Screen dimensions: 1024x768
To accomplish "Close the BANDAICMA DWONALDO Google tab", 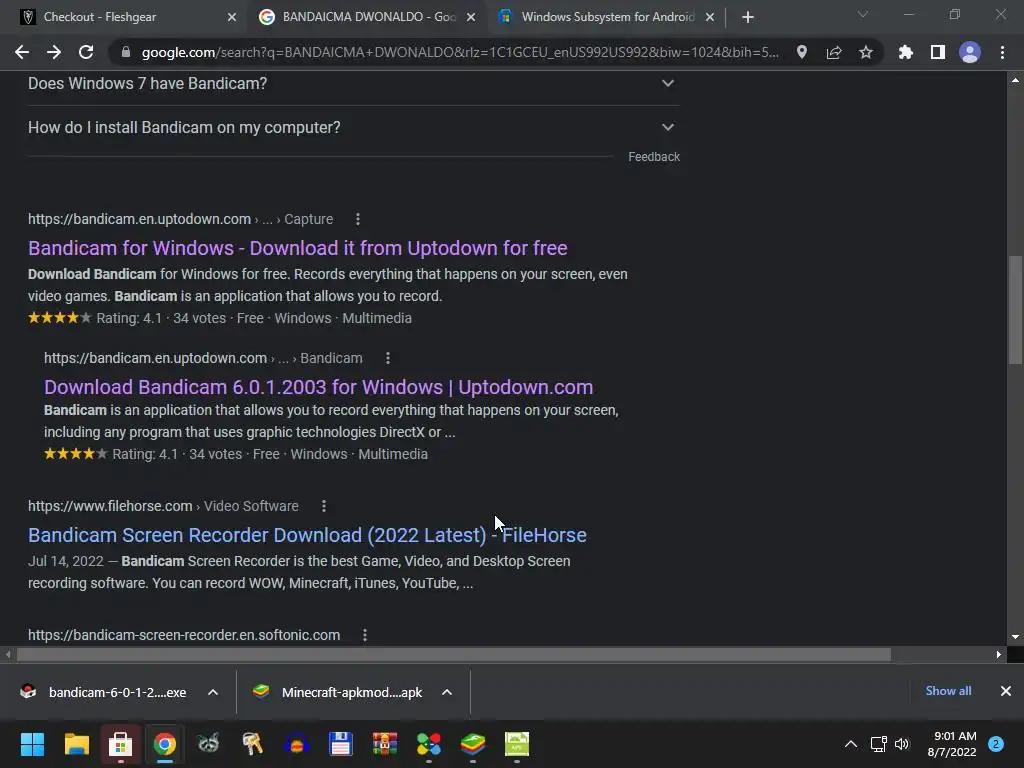I will 471,17.
